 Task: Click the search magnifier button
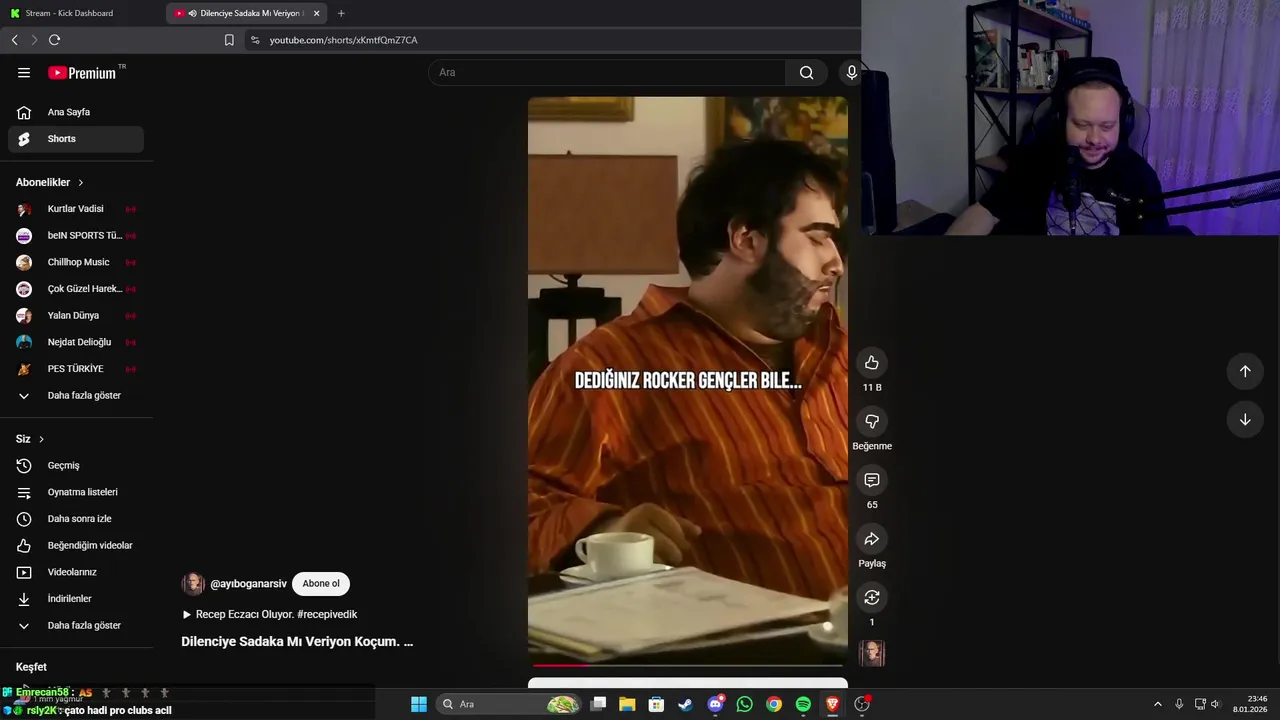[806, 72]
